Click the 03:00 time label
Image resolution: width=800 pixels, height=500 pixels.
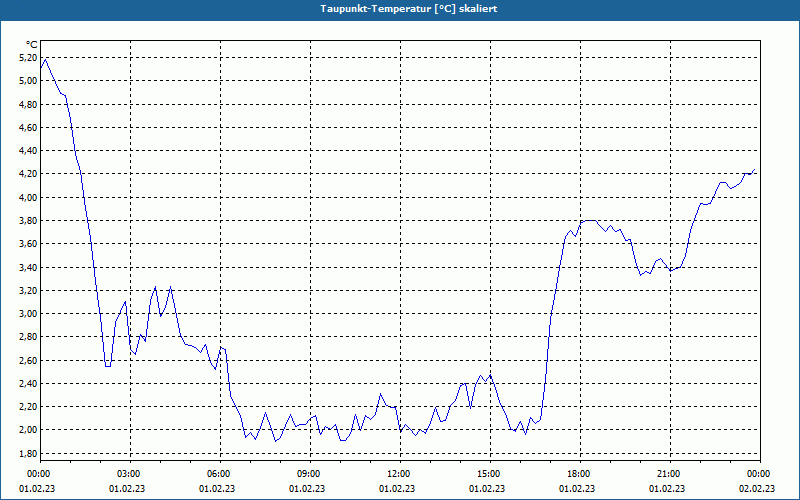pos(130,474)
